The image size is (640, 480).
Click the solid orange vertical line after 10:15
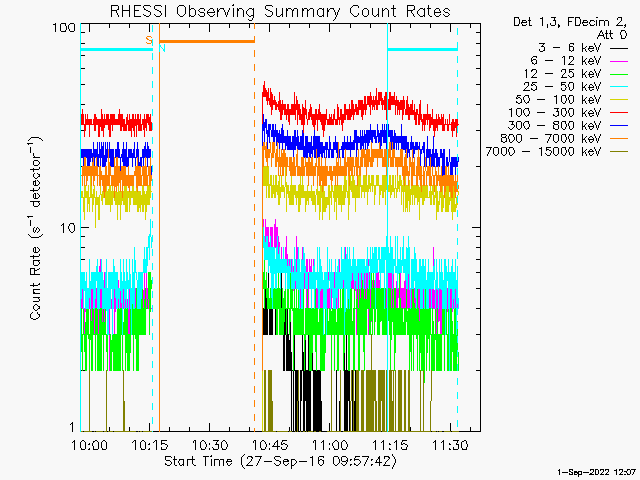[x=159, y=227]
